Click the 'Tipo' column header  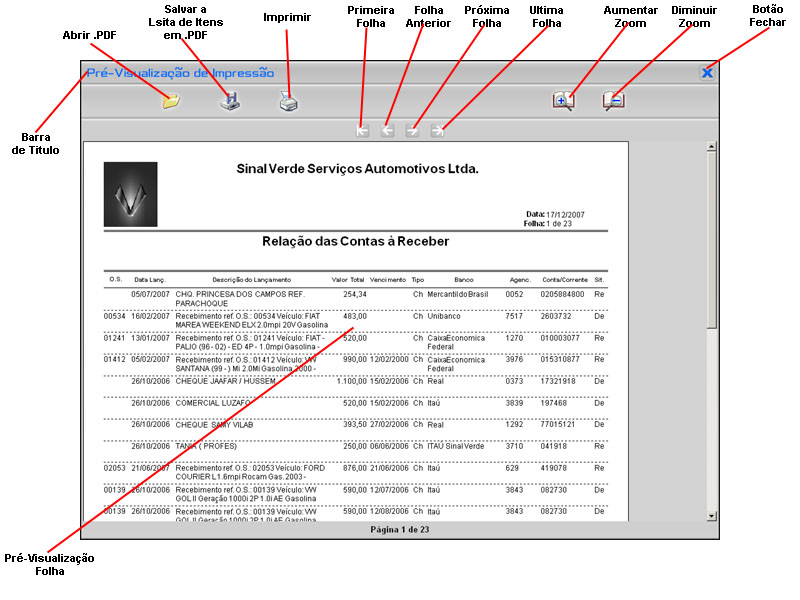coord(418,280)
